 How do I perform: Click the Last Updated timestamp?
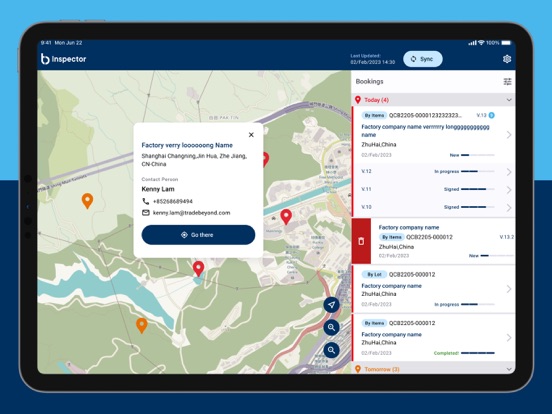pos(372,59)
